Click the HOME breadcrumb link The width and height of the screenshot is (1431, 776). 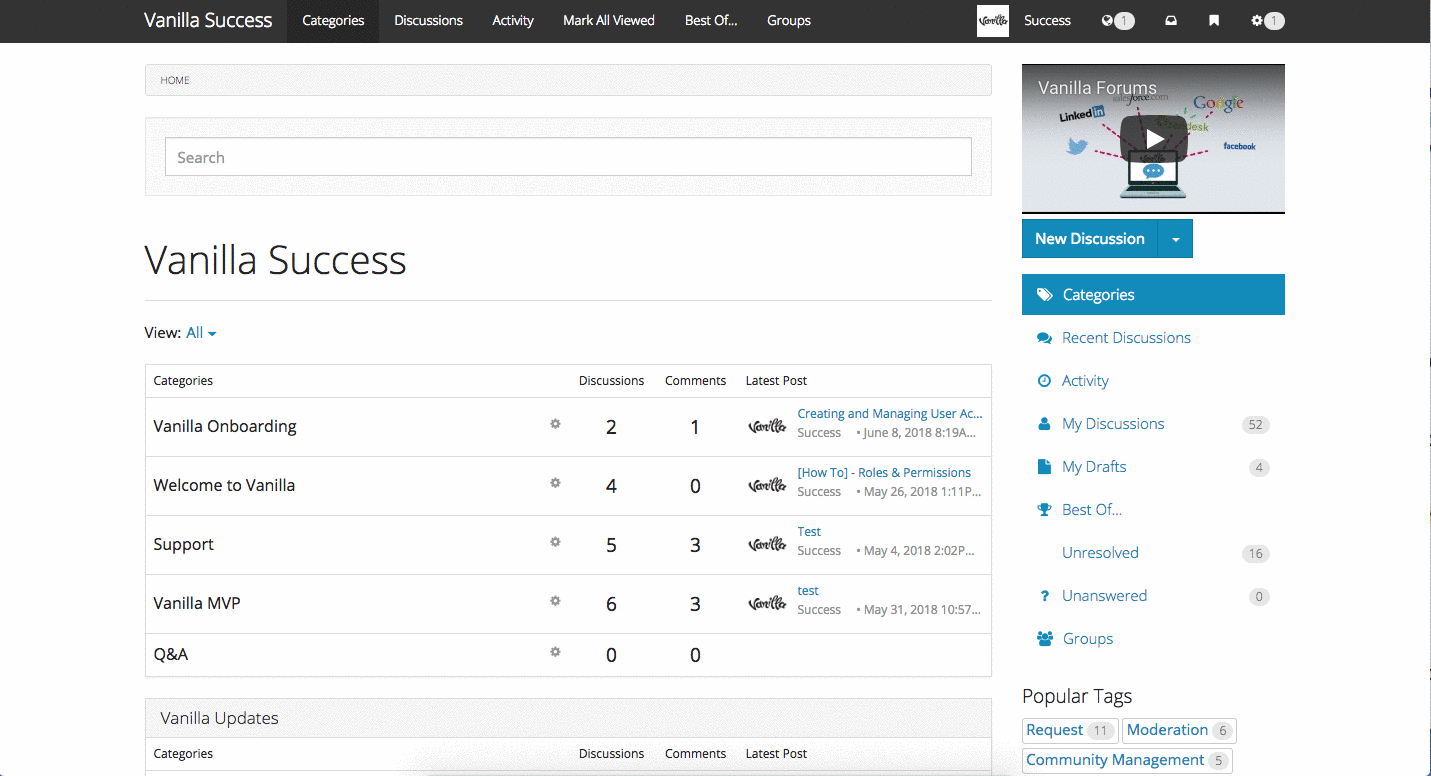175,80
